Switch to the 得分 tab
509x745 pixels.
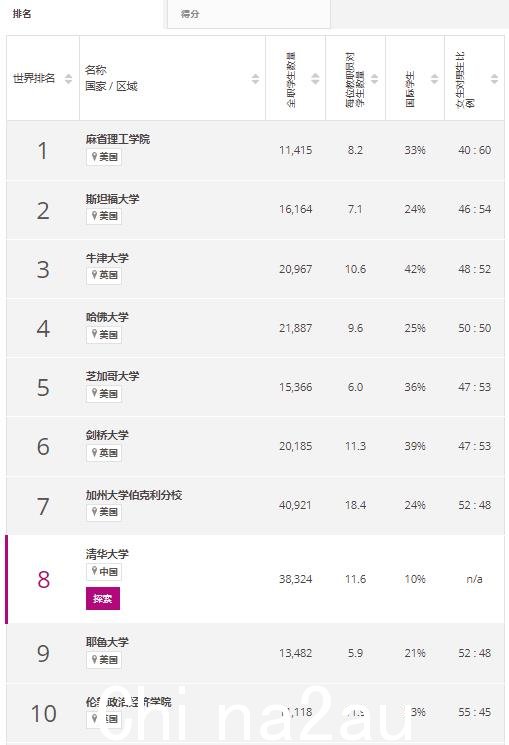(249, 14)
